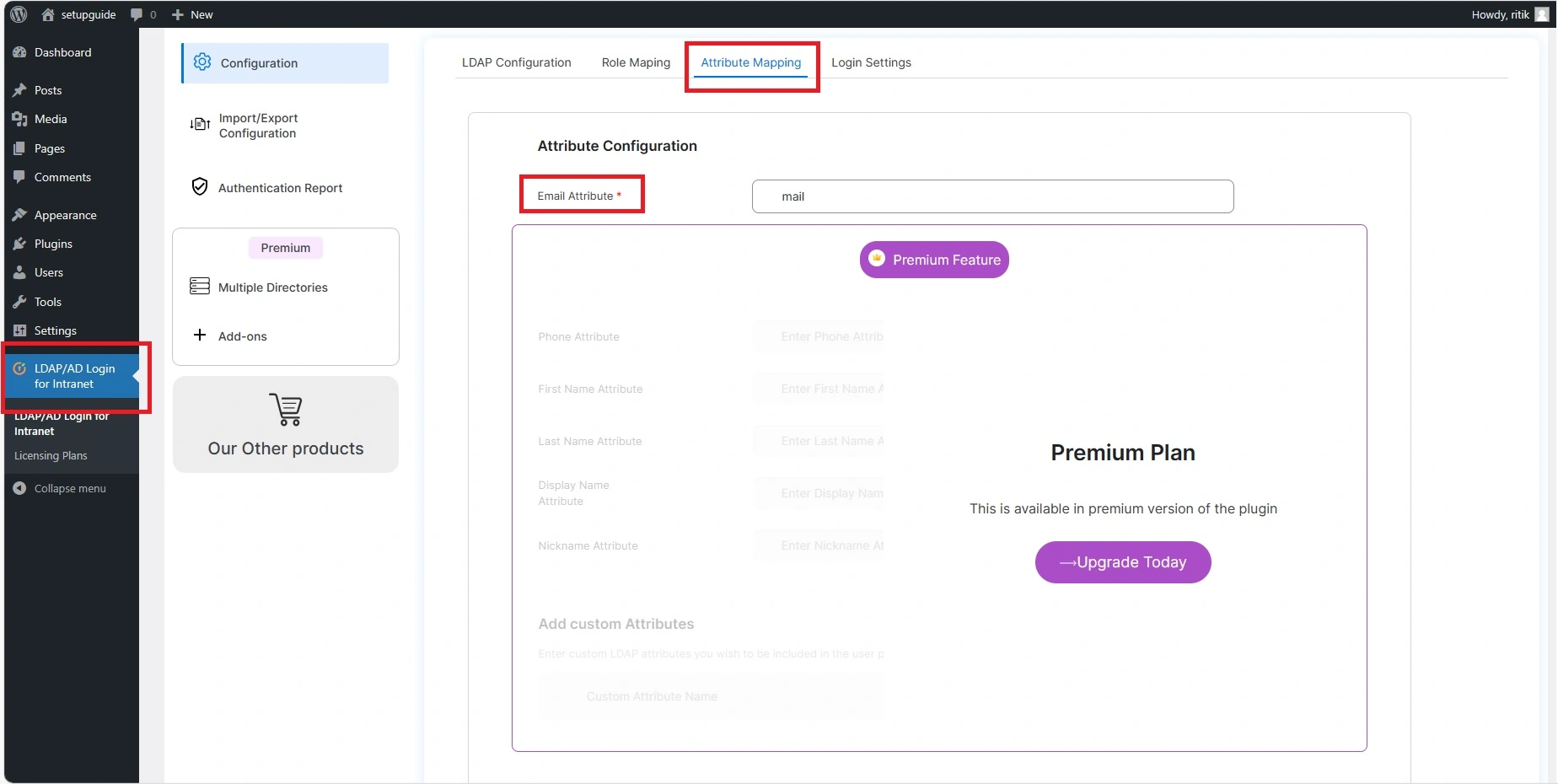Viewport: 1558px width, 784px height.
Task: Click the First Name Attribute field
Action: click(x=818, y=389)
